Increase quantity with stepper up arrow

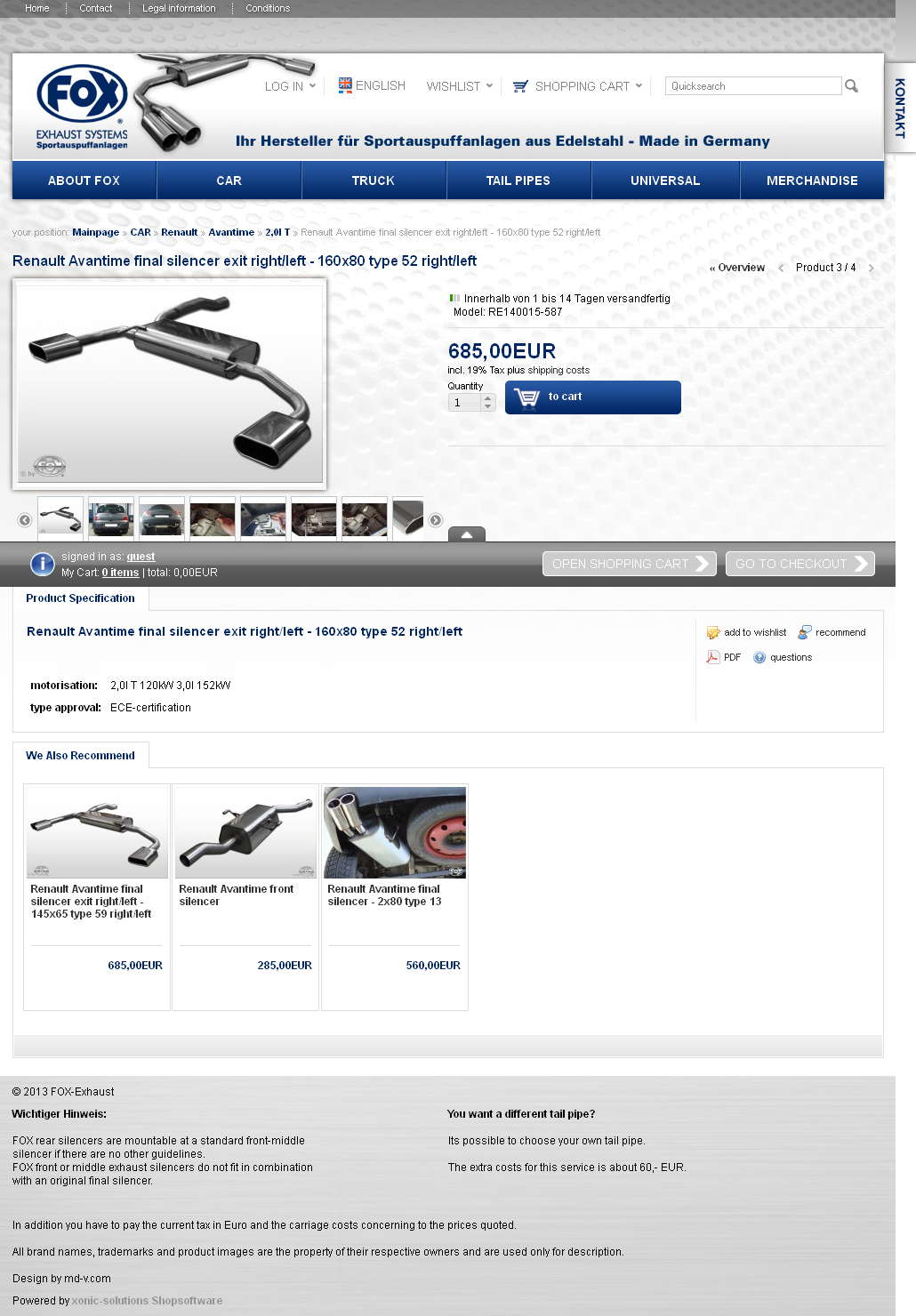[x=487, y=398]
